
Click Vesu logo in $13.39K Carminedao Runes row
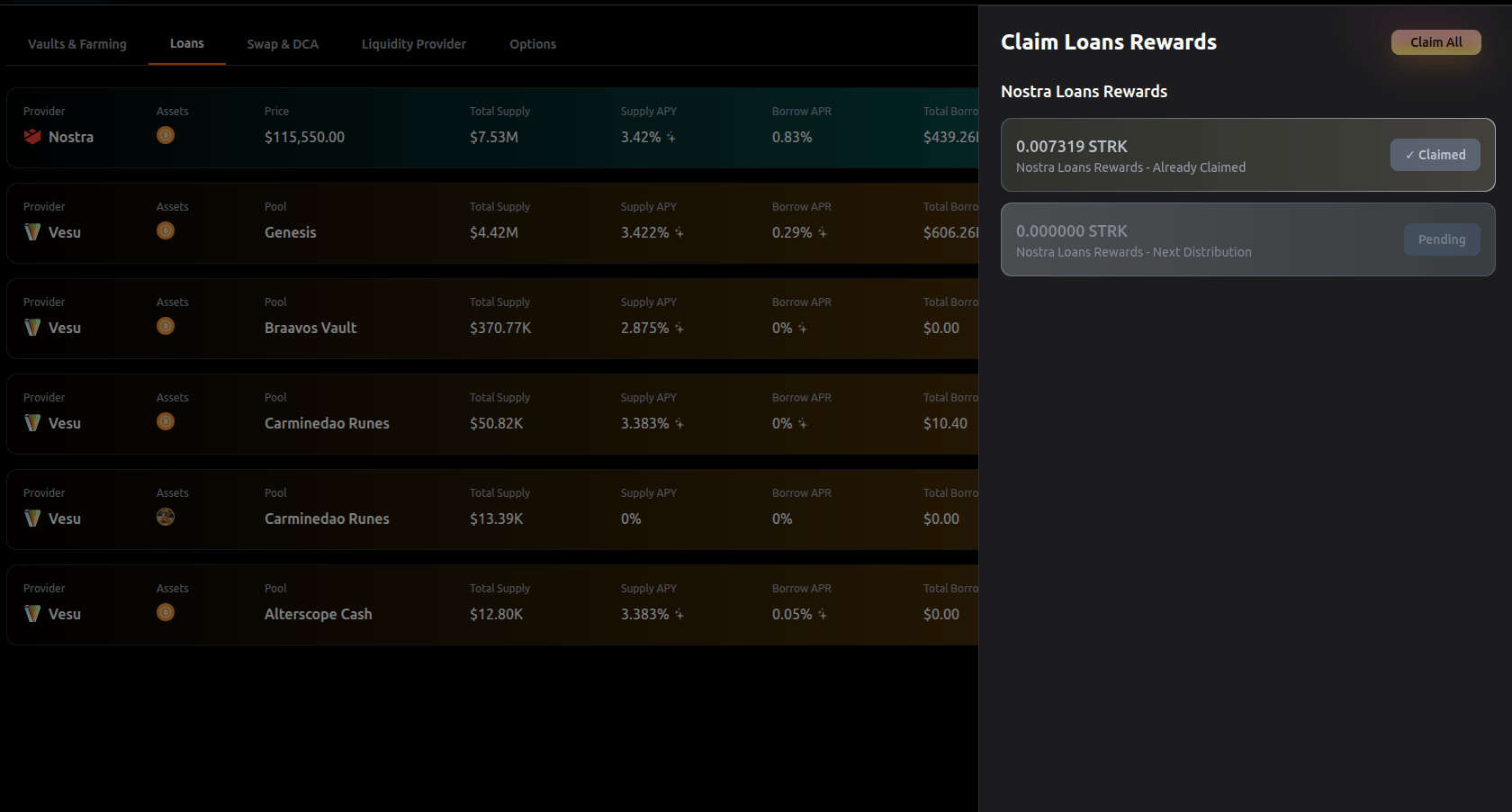(x=32, y=519)
